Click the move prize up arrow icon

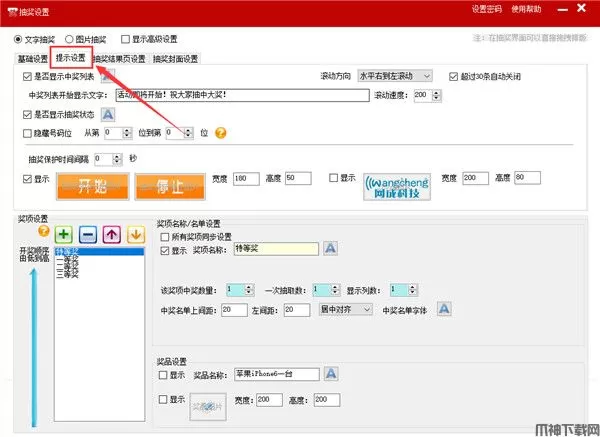[x=112, y=234]
